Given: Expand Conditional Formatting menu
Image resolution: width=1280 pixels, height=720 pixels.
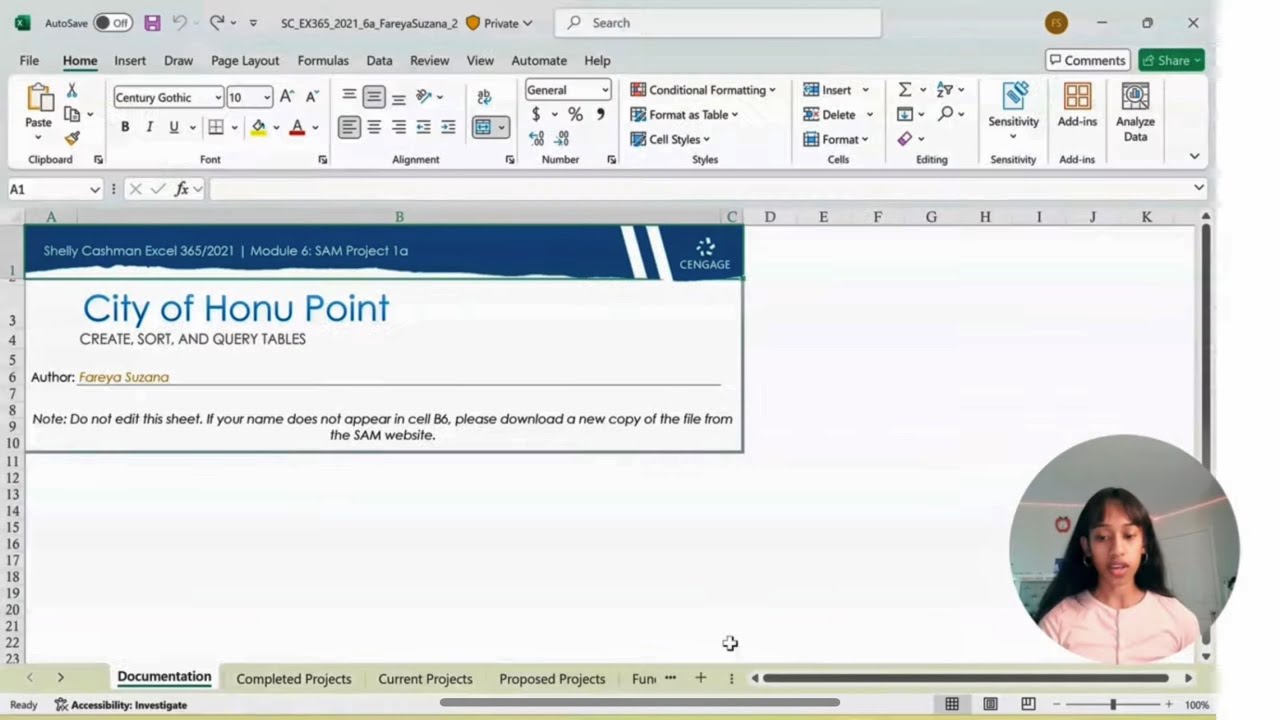Looking at the screenshot, I should tap(703, 90).
